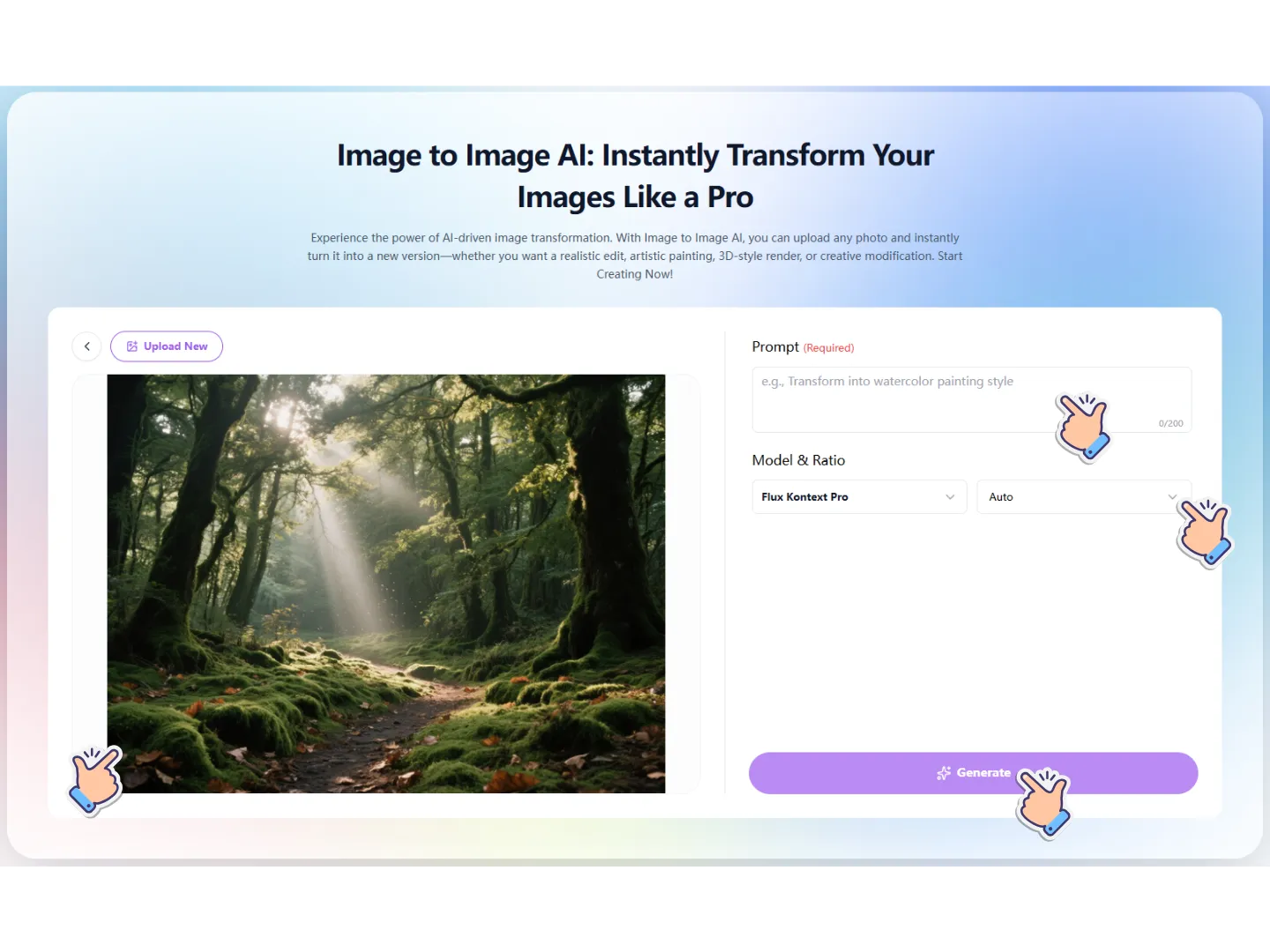
Task: Click the sparkle icon on Generate button
Action: point(943,773)
